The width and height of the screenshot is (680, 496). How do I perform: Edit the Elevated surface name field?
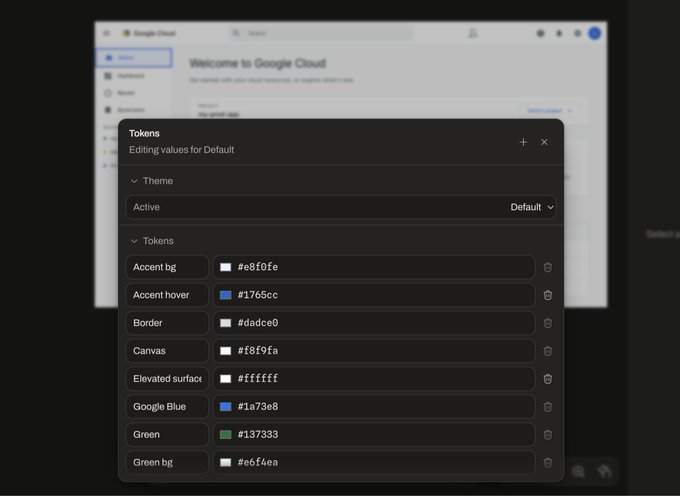pyautogui.click(x=167, y=379)
